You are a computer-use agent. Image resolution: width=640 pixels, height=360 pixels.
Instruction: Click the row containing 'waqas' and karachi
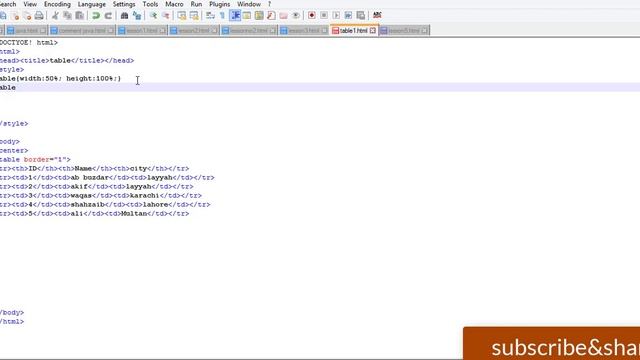(101, 196)
